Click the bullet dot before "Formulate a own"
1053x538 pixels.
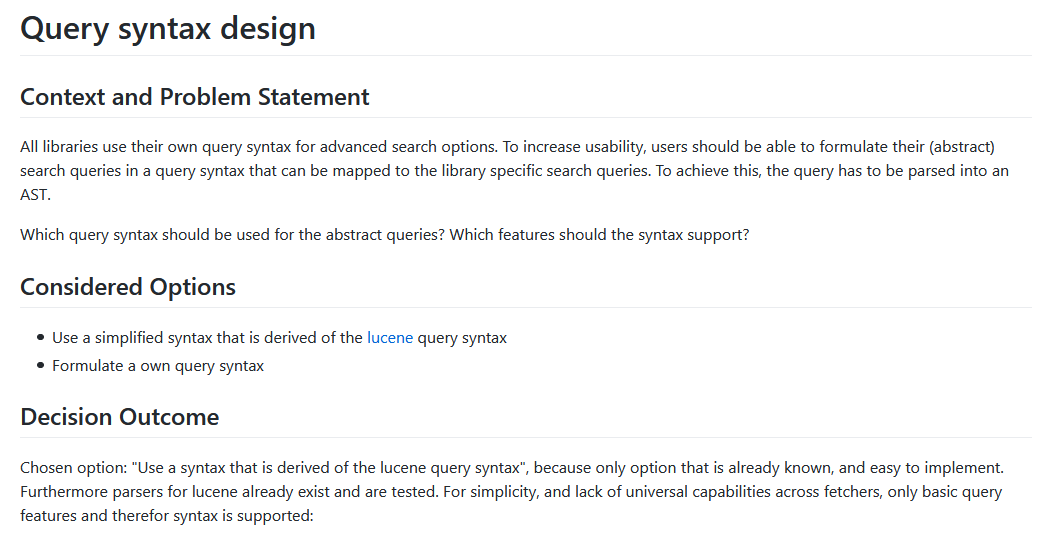click(41, 366)
